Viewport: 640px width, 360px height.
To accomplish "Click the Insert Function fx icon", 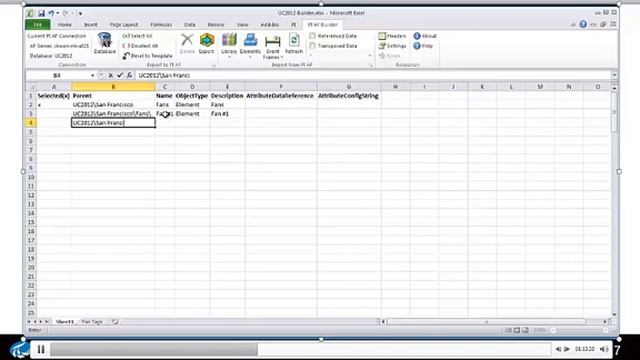I will tap(129, 75).
